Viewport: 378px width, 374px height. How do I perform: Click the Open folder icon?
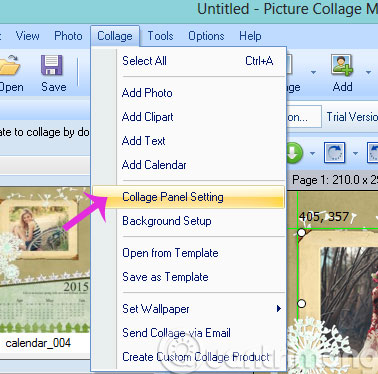9,65
